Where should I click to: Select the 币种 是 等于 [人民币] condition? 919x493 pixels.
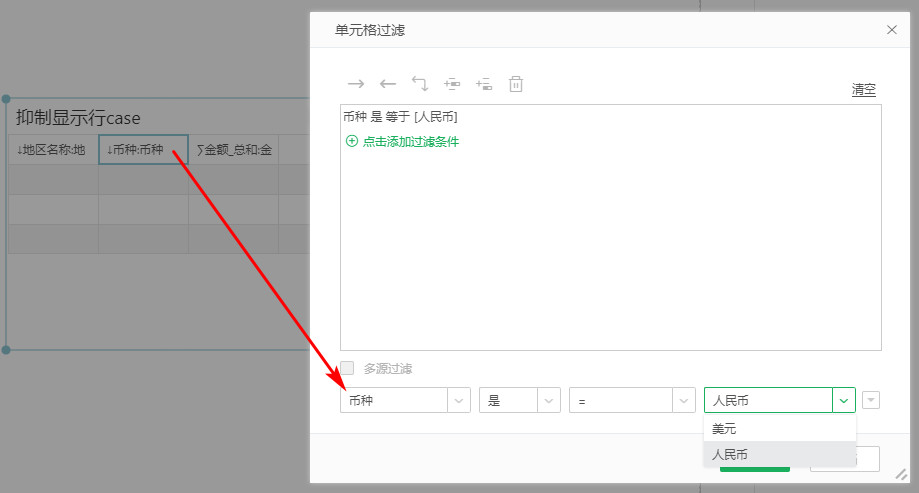401,117
